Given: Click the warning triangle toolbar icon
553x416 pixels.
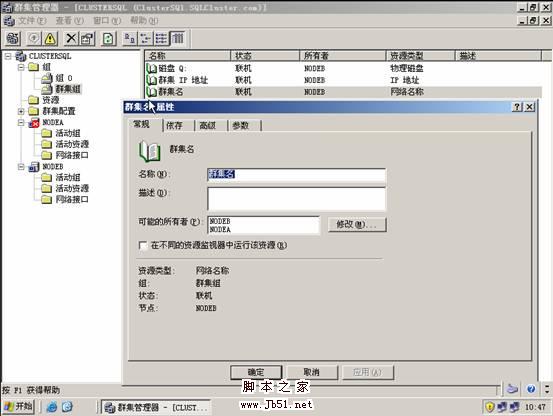Looking at the screenshot, I should (50, 38).
